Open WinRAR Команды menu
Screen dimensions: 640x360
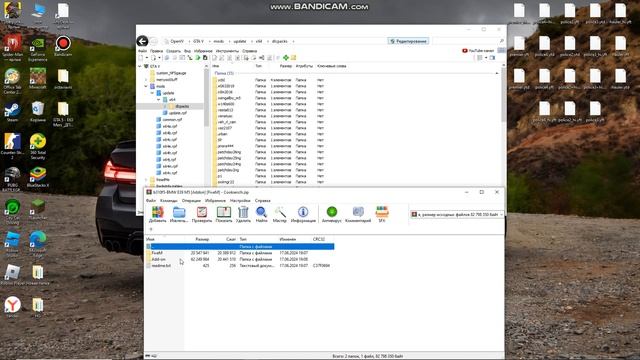[x=169, y=200]
